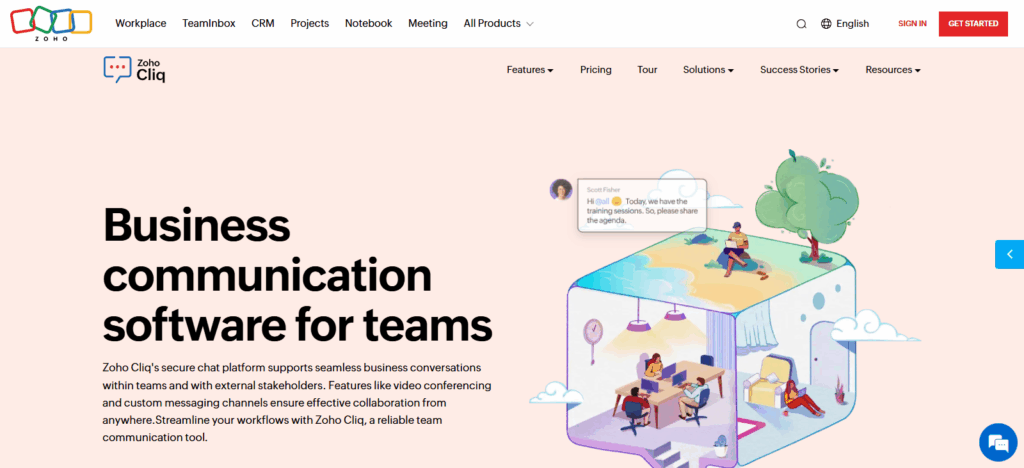
Task: Expand the Resources dropdown menu
Action: [892, 70]
